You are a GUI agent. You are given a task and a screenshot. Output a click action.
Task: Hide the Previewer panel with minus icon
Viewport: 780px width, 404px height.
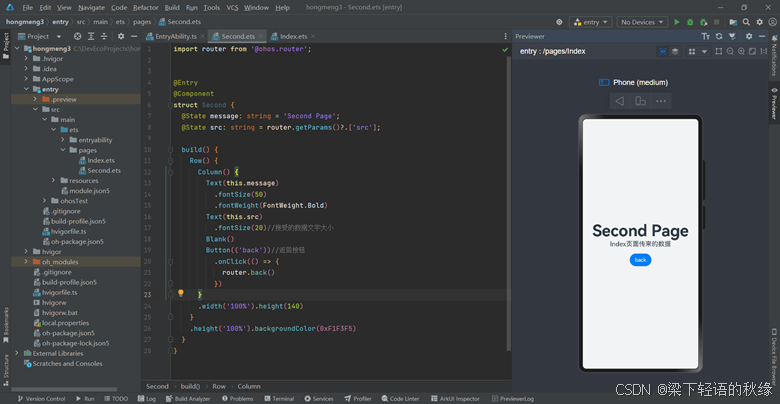(x=762, y=36)
